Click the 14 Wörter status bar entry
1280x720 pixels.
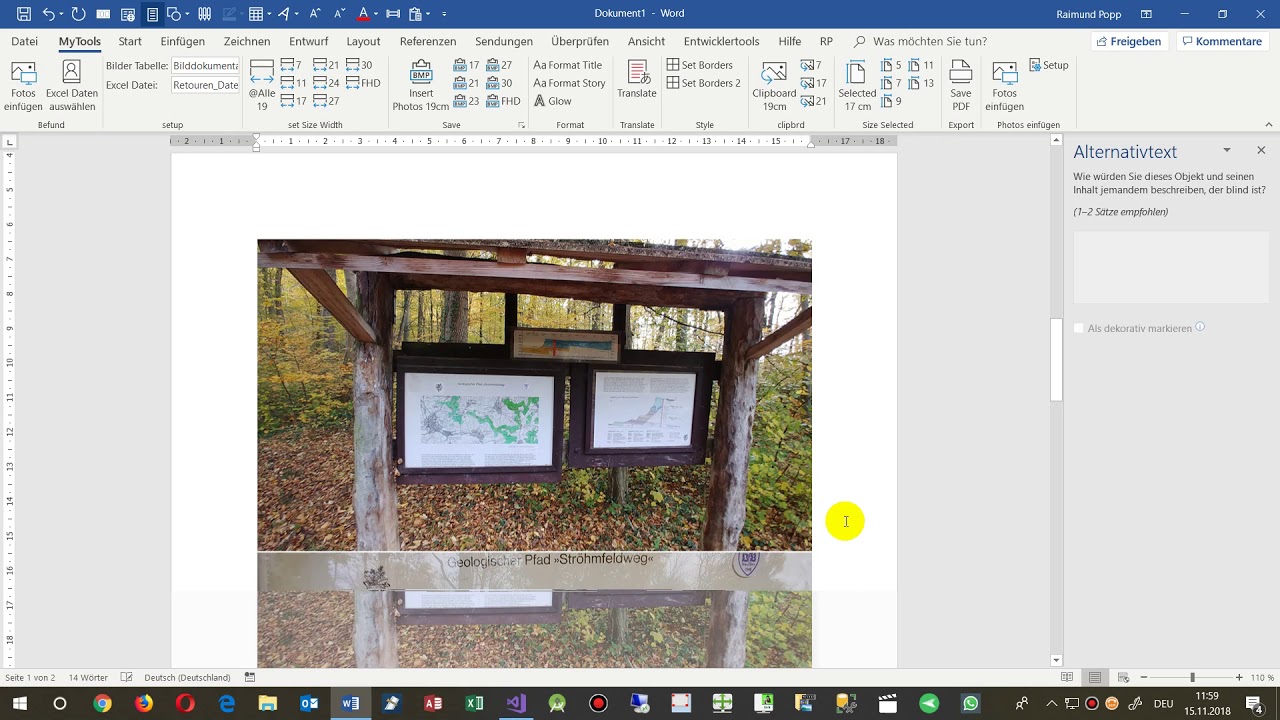[x=88, y=677]
